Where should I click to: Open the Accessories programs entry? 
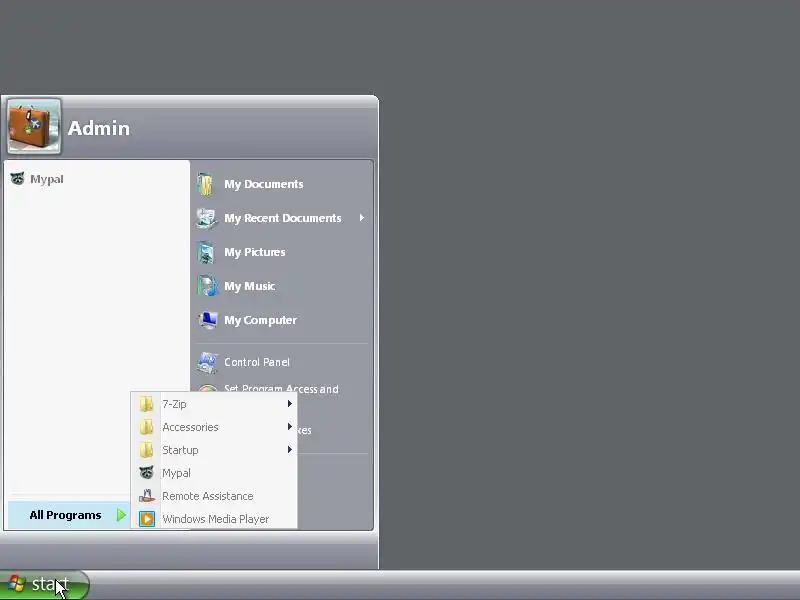tap(214, 427)
